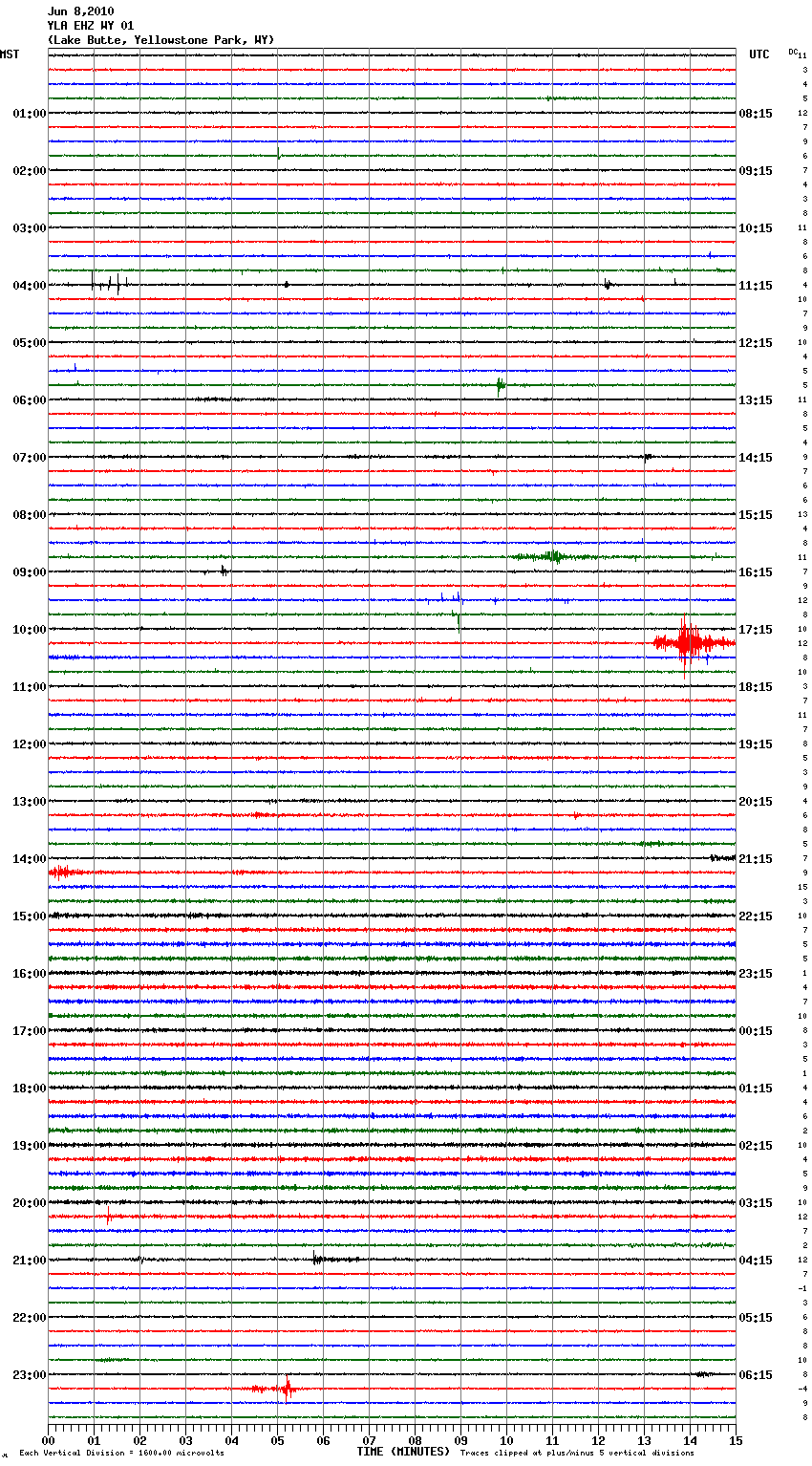Image resolution: width=812 pixels, height=1466 pixels.
Task: Click the "TIME (MINUTES)" axis title
Action: click(x=403, y=1452)
